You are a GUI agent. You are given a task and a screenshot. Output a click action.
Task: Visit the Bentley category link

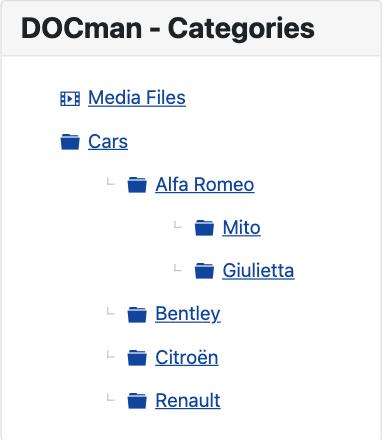click(188, 314)
